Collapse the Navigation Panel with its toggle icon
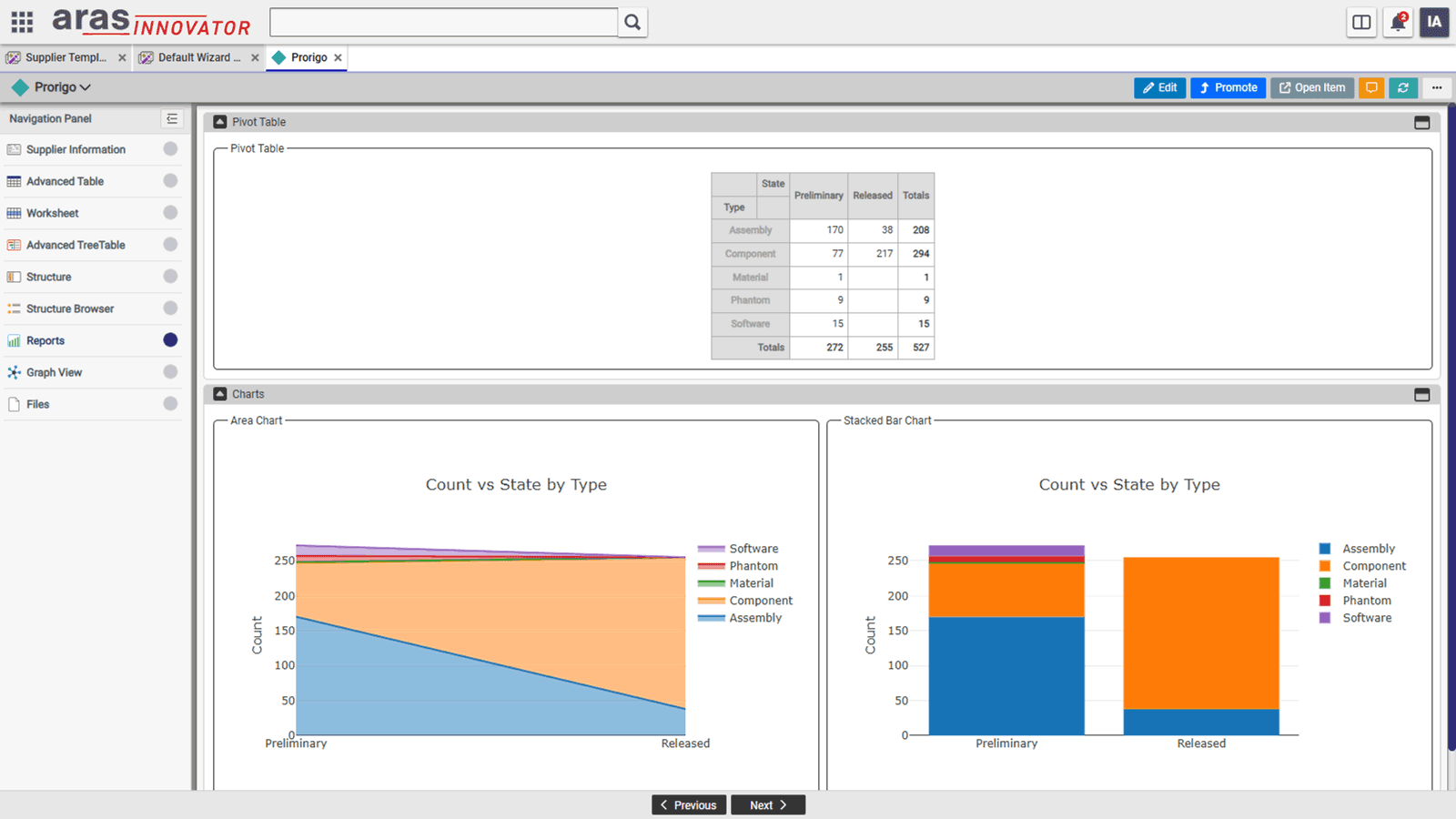Screen dimensions: 1456x819 click(x=172, y=118)
